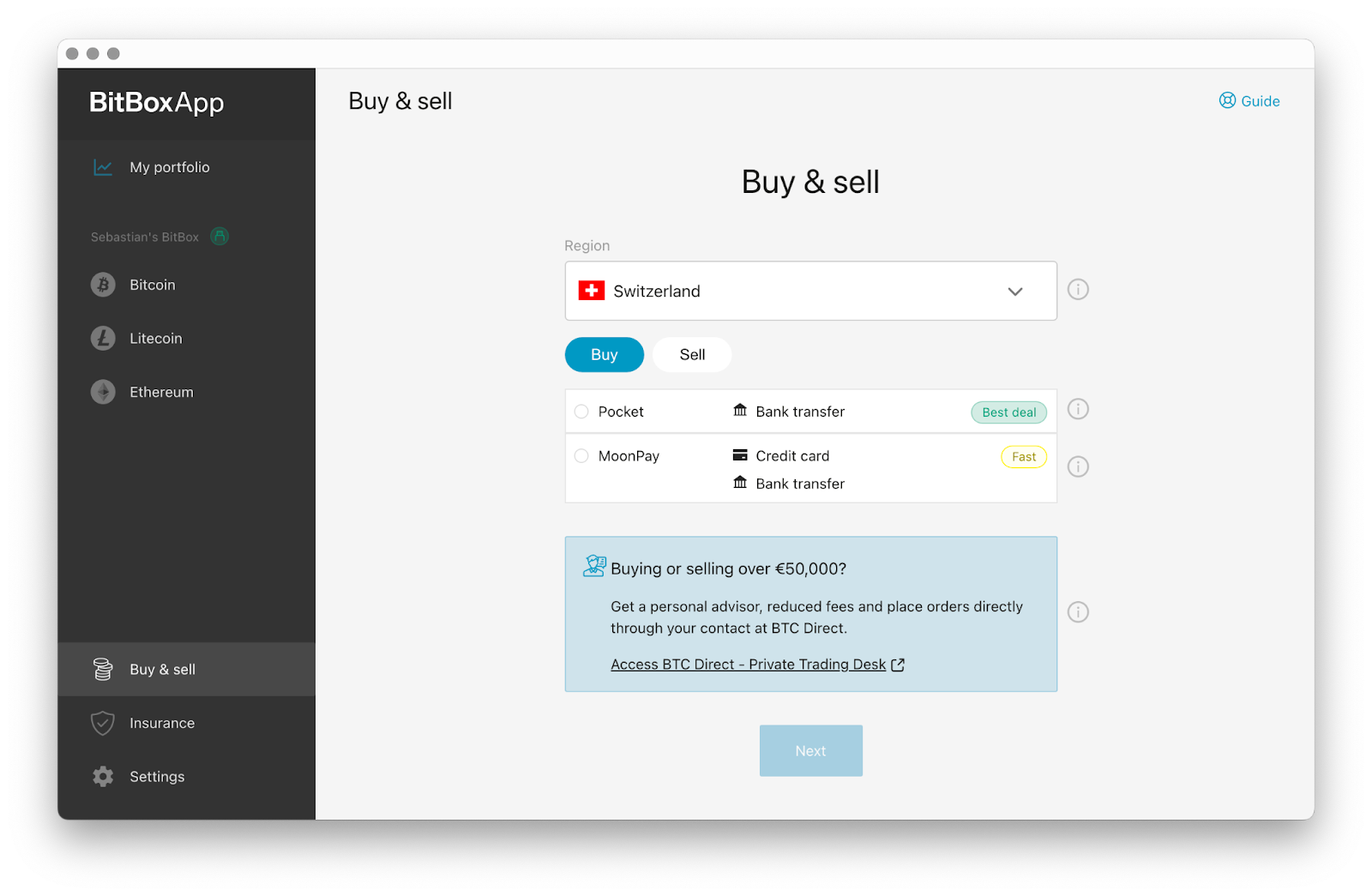This screenshot has height=896, width=1372.
Task: Open info icon beside Region selector
Action: click(1078, 290)
